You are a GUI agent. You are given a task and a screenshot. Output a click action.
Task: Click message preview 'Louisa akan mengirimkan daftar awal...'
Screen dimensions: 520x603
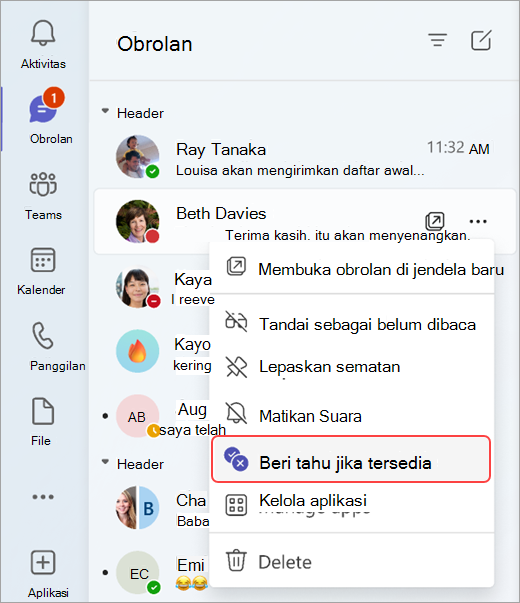point(300,170)
